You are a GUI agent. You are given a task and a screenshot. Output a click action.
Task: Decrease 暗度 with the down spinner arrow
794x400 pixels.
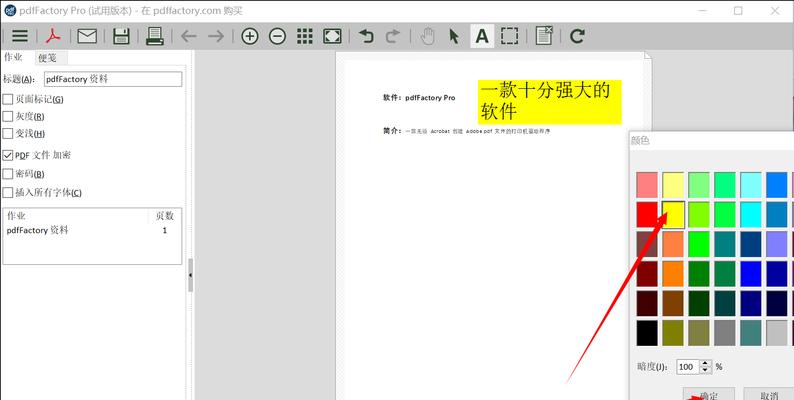(x=706, y=371)
